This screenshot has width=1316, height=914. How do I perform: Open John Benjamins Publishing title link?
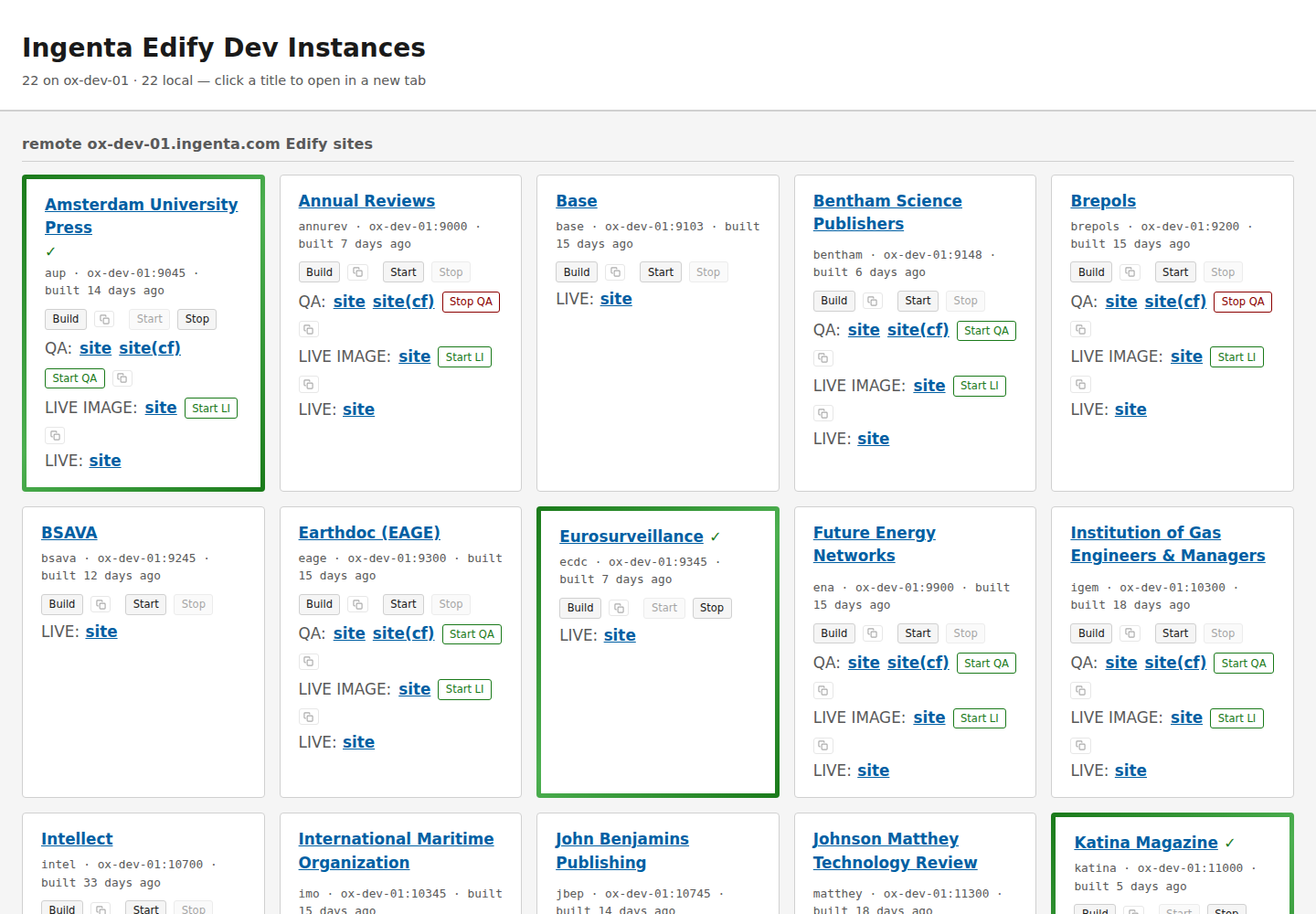pyautogui.click(x=622, y=851)
